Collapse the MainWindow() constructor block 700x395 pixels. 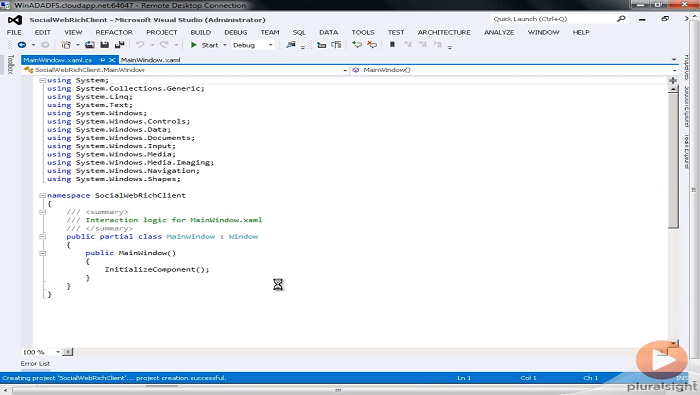(x=42, y=253)
